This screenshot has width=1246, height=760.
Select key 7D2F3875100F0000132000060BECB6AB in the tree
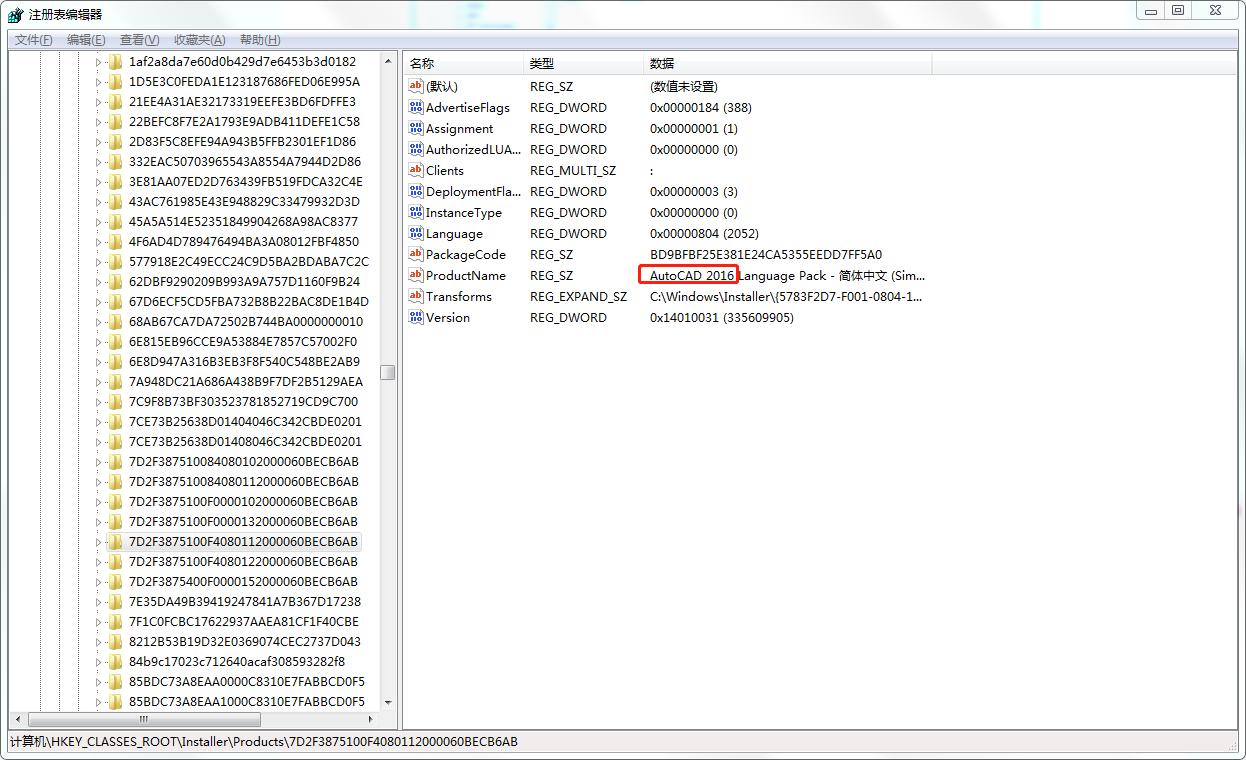pyautogui.click(x=243, y=522)
